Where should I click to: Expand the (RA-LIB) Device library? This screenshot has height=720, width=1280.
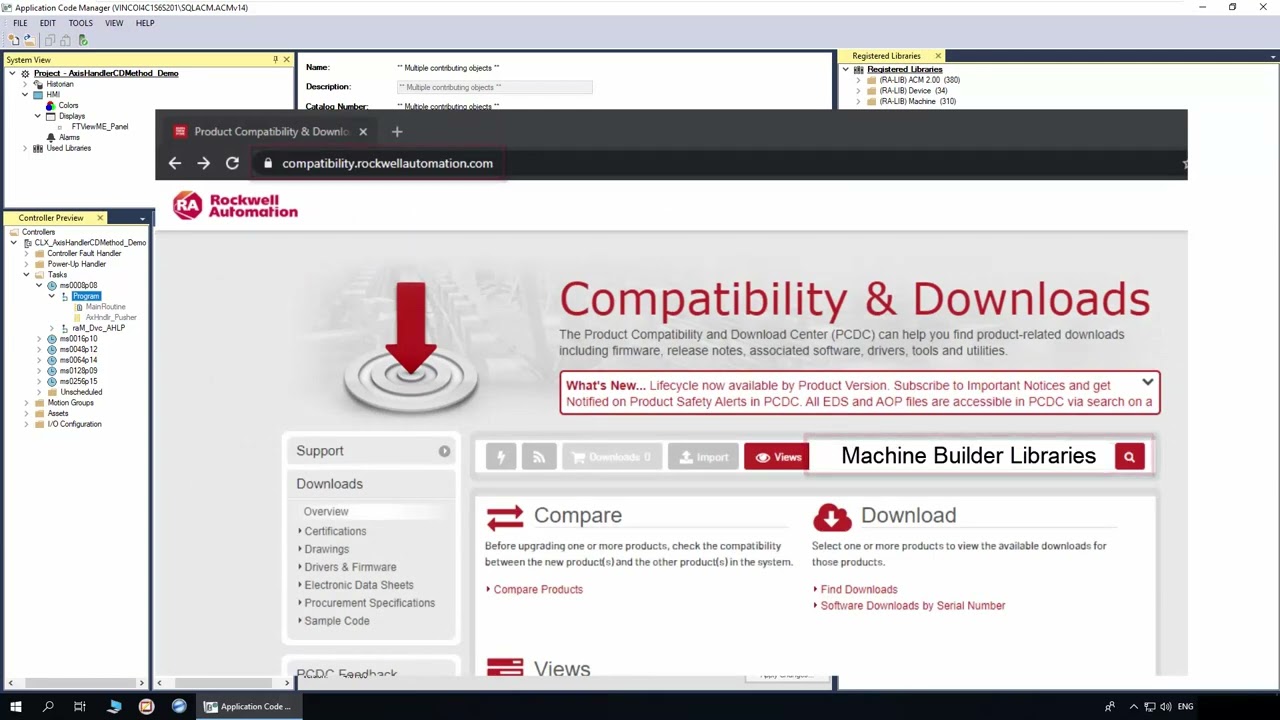click(x=858, y=91)
